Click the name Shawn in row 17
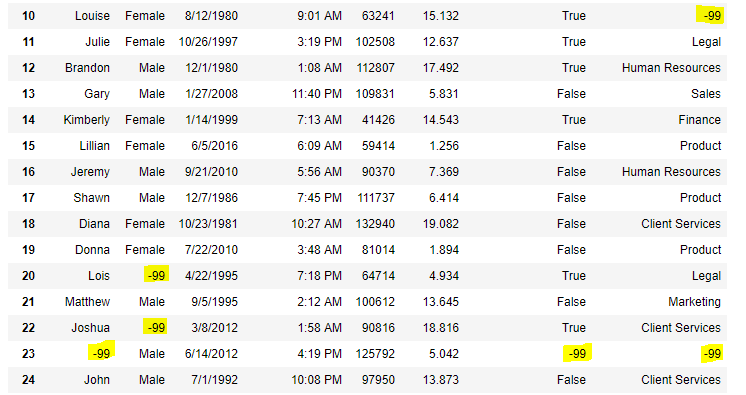Screen dimensions: 746x395 click(91, 198)
